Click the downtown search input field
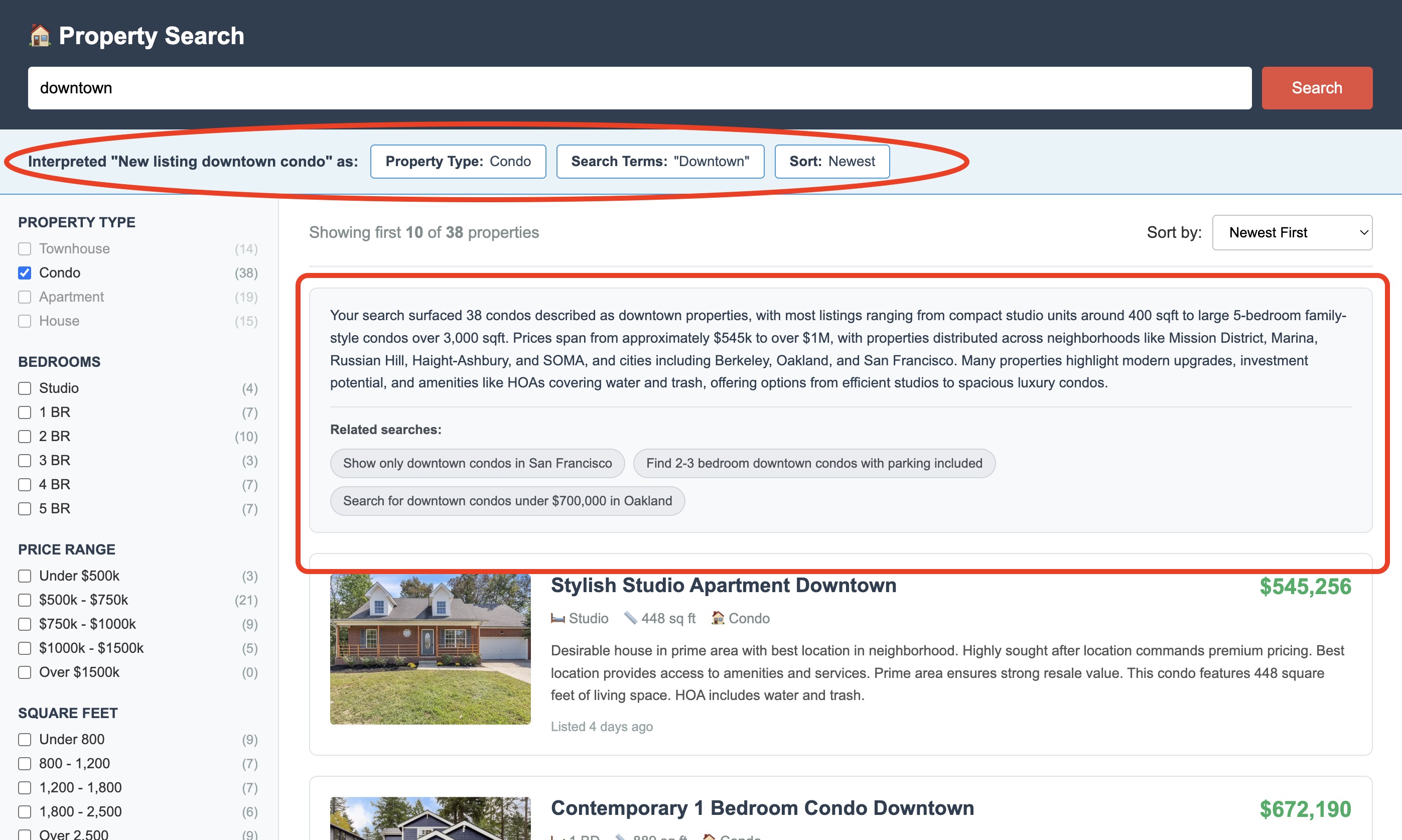Viewport: 1402px width, 840px height. pos(639,88)
